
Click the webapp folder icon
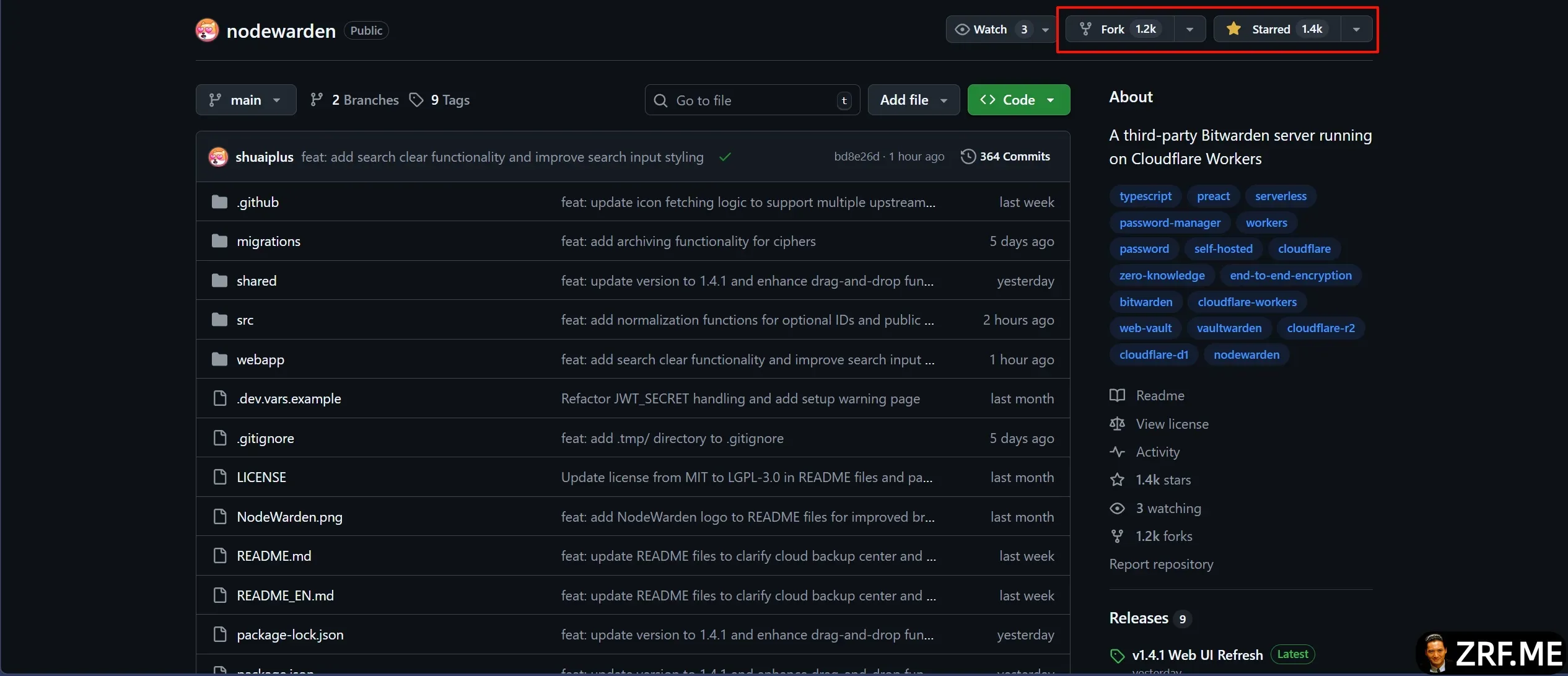click(x=219, y=359)
